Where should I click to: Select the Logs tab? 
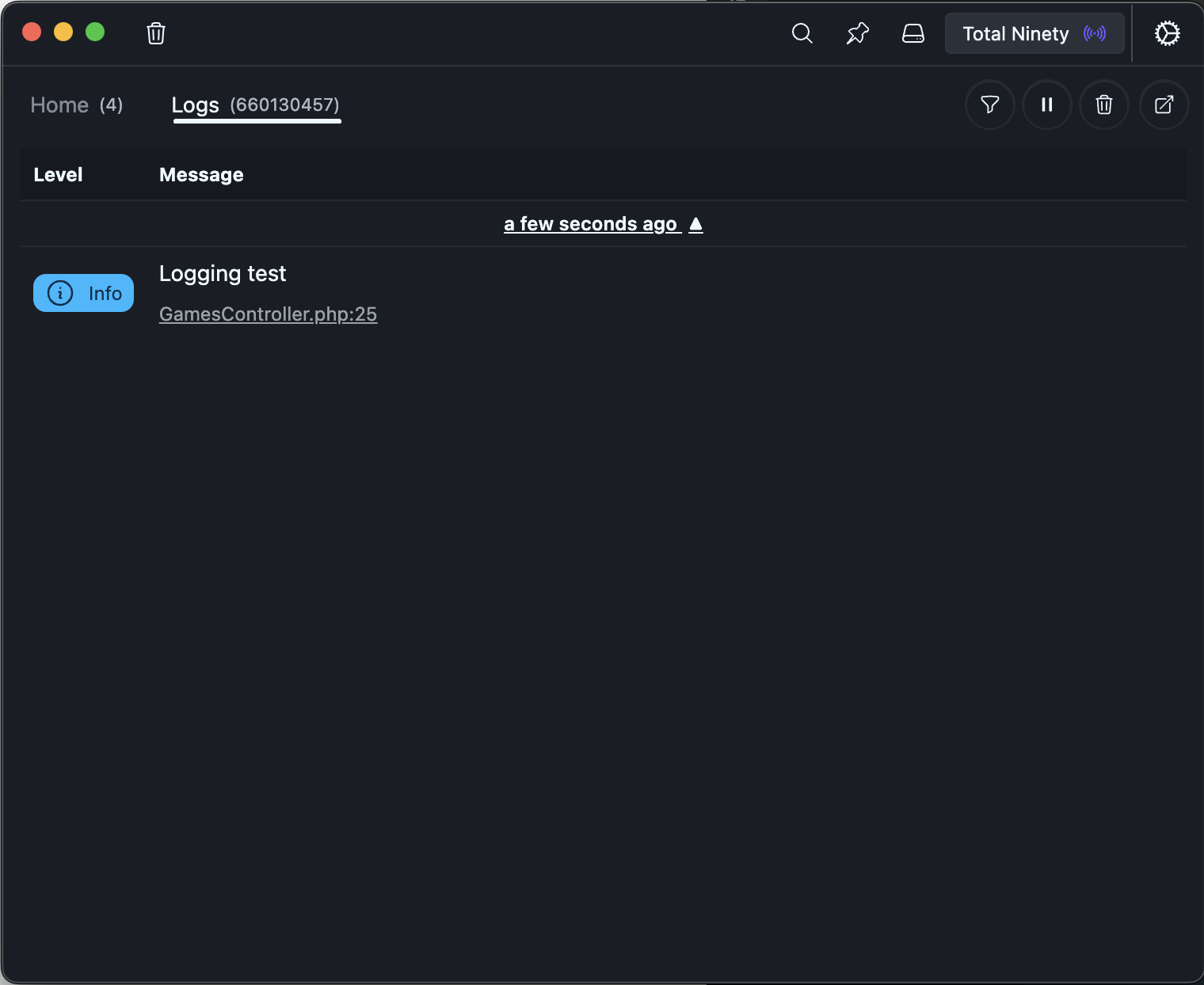coord(195,105)
